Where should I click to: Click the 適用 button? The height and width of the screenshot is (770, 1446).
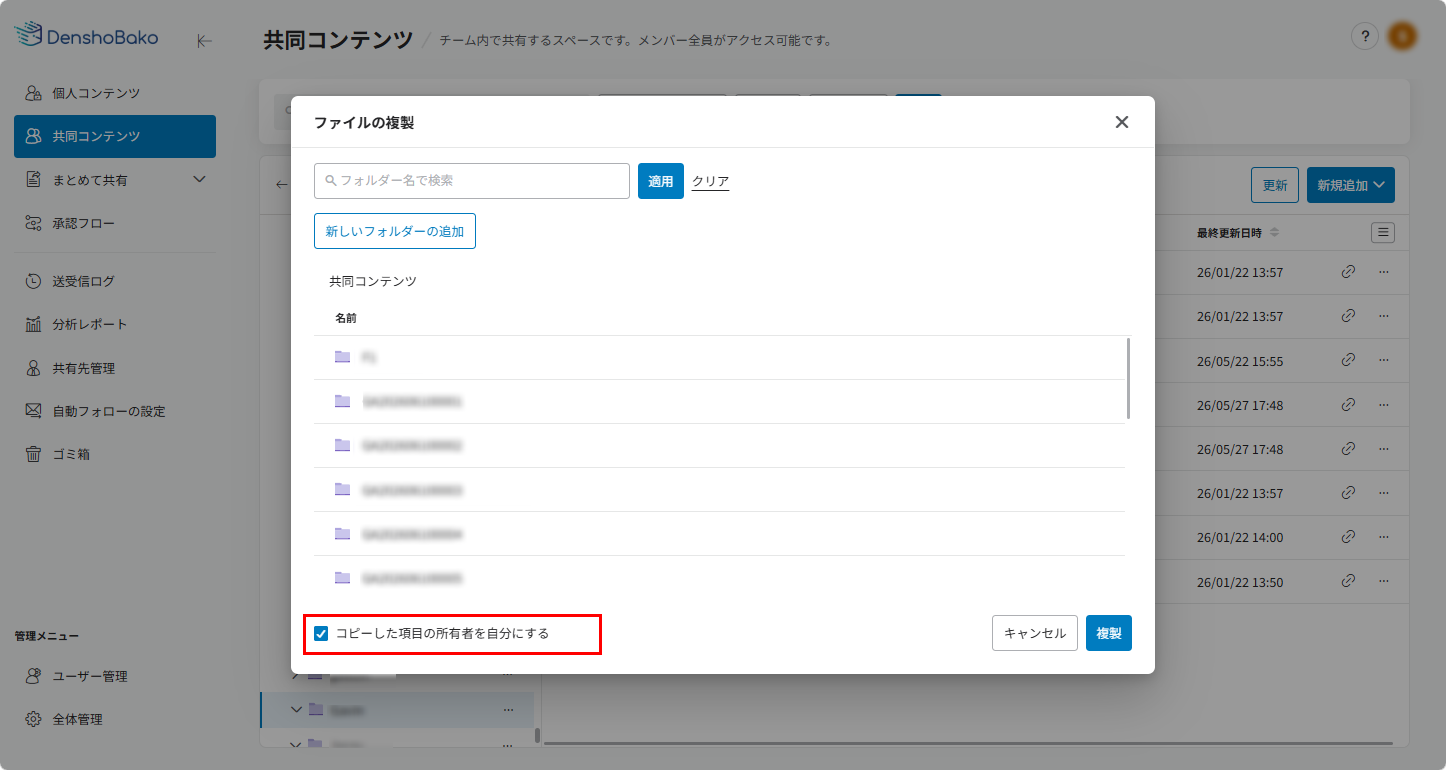(660, 181)
